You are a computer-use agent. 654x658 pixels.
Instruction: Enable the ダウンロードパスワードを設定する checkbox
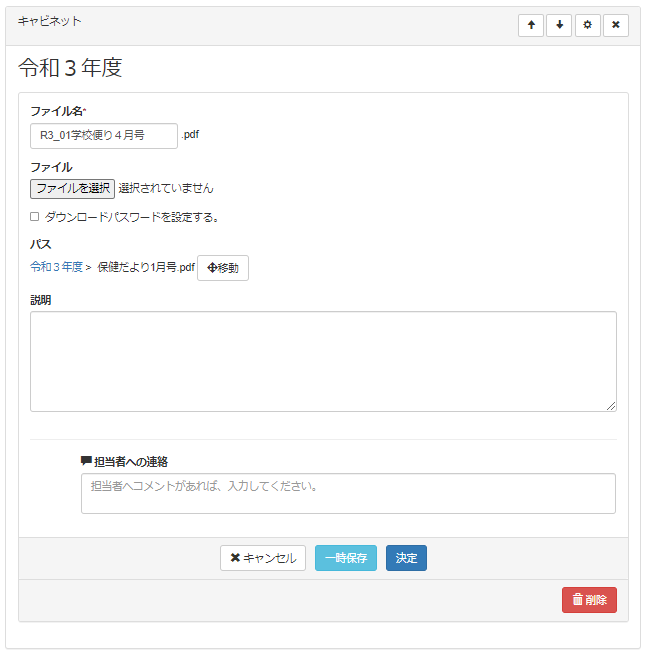click(x=35, y=216)
